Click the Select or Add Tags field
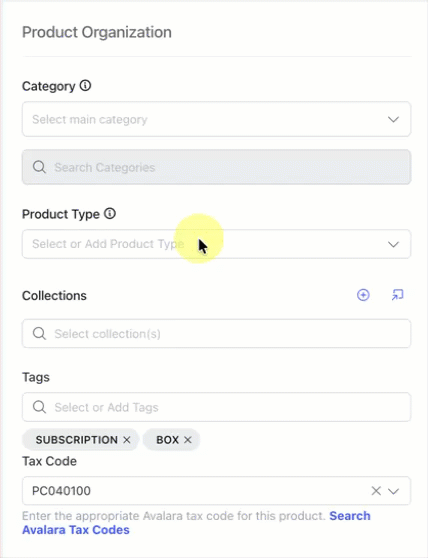The image size is (428, 558). click(217, 407)
